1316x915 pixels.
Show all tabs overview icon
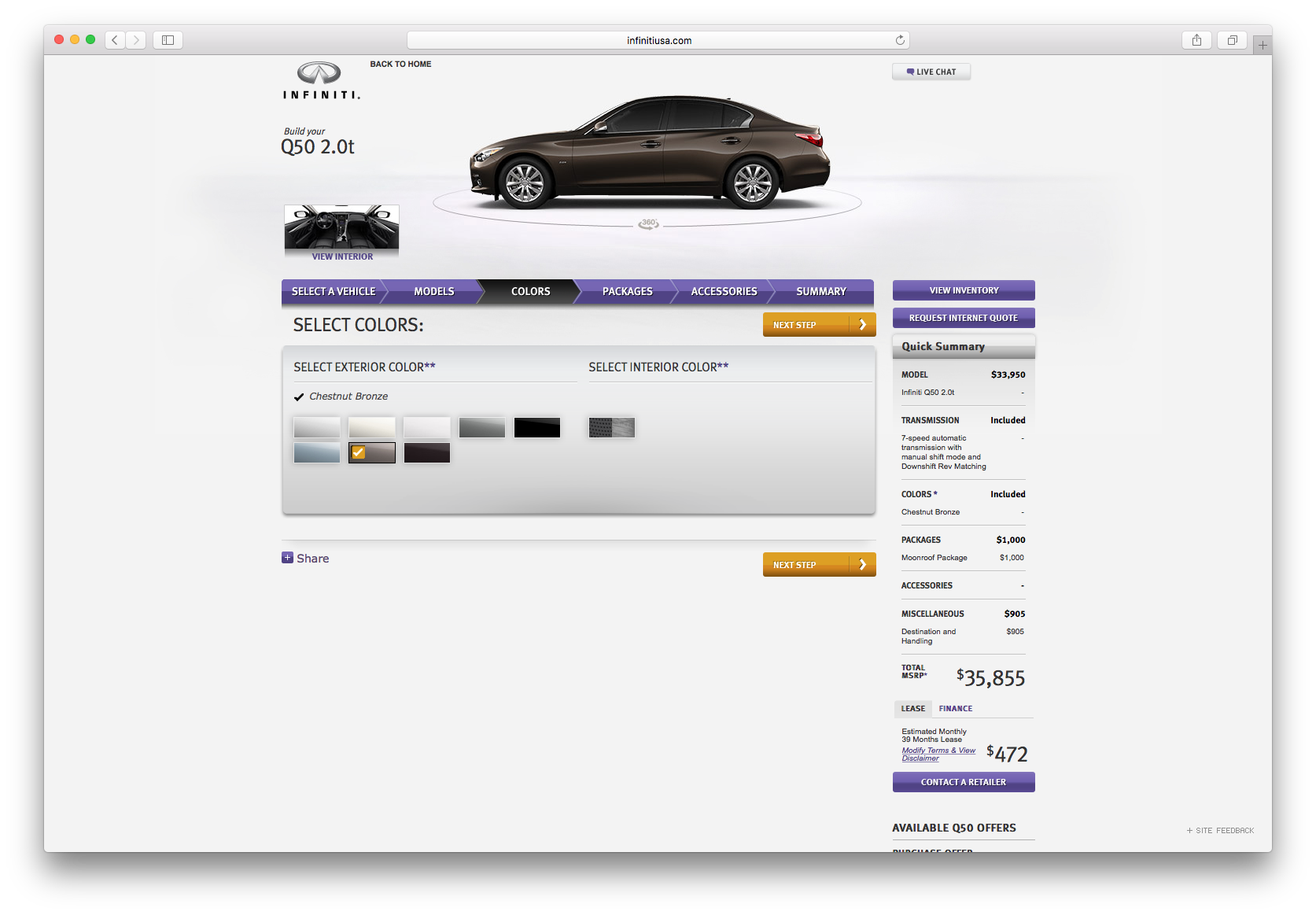tap(1232, 40)
